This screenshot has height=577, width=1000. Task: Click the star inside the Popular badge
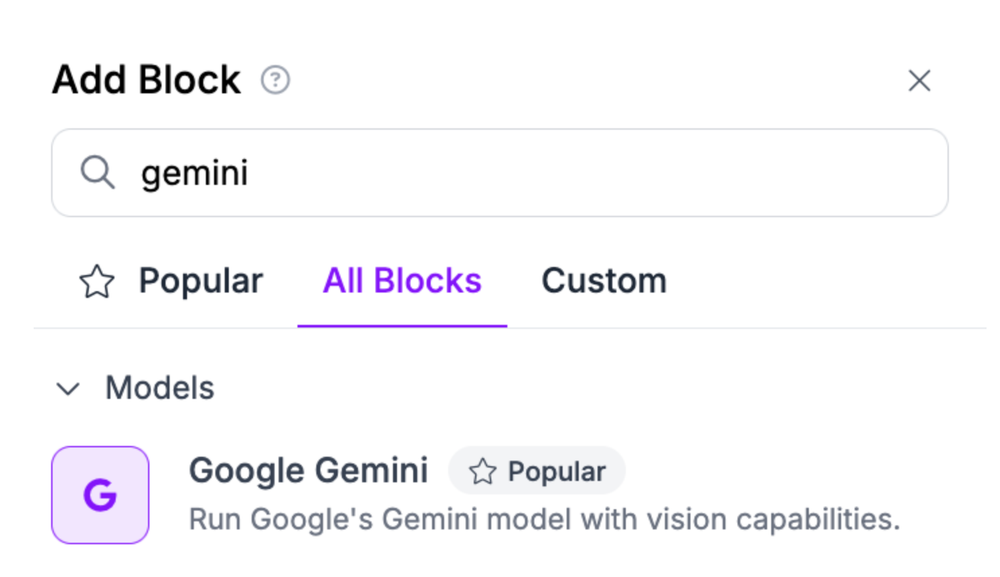tap(483, 470)
